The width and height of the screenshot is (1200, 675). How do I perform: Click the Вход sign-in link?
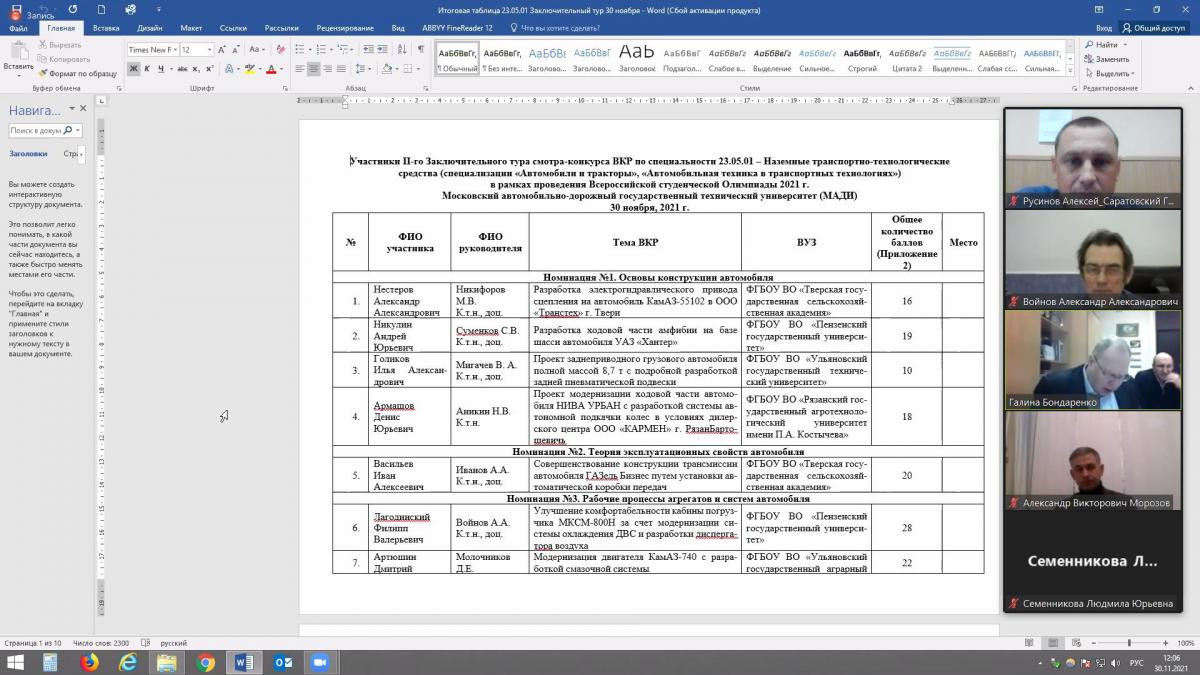[1103, 28]
